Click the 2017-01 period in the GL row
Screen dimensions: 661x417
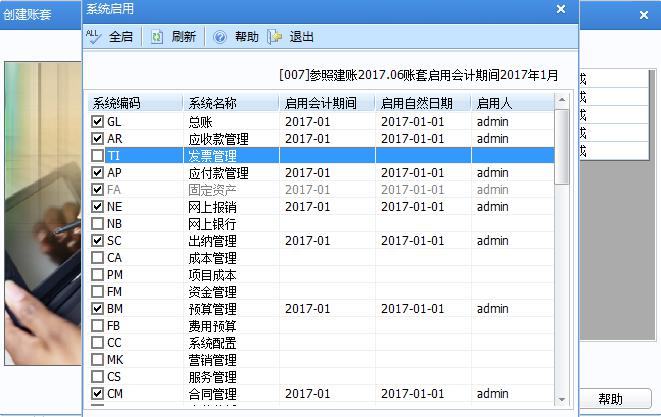click(x=307, y=122)
